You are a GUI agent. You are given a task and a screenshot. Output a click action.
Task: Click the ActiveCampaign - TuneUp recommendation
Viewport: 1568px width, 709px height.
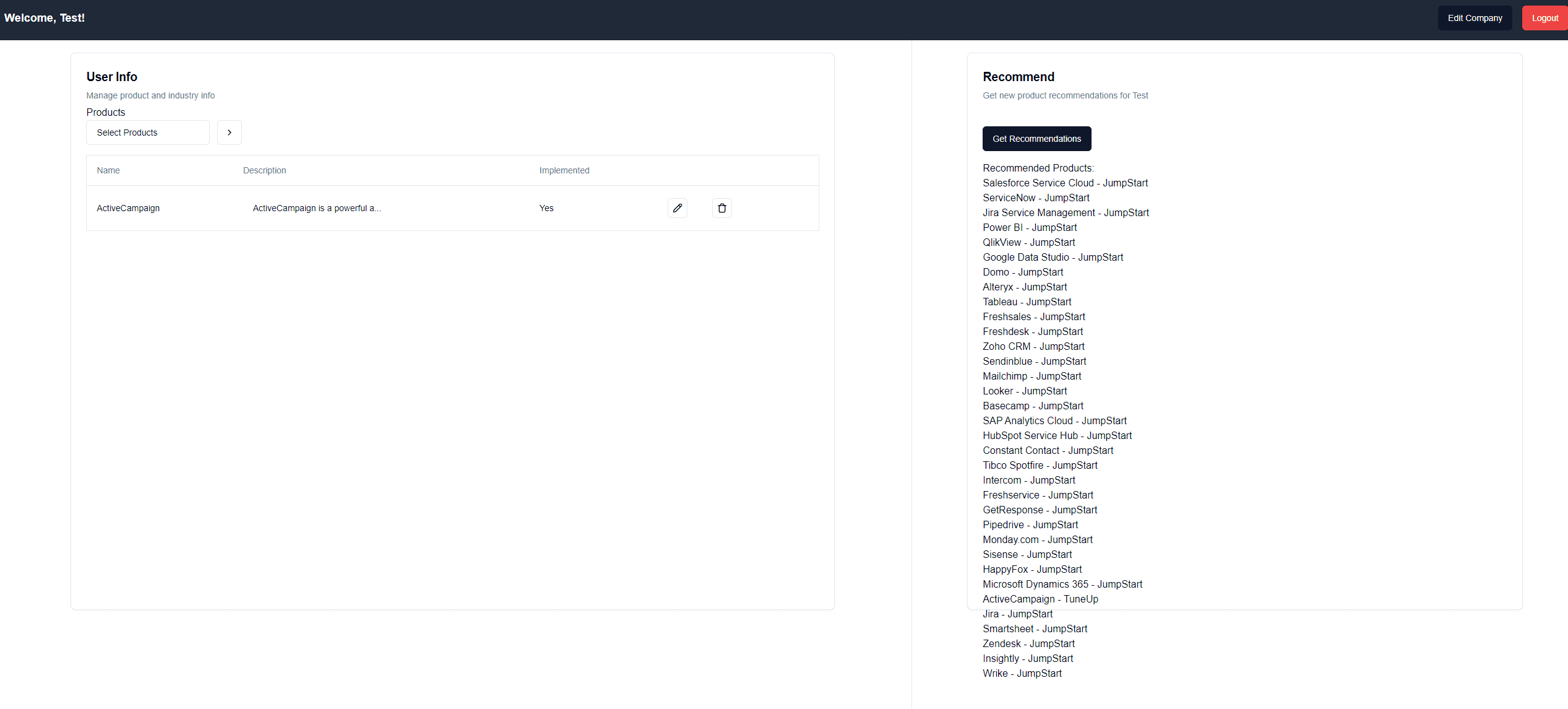click(1040, 599)
